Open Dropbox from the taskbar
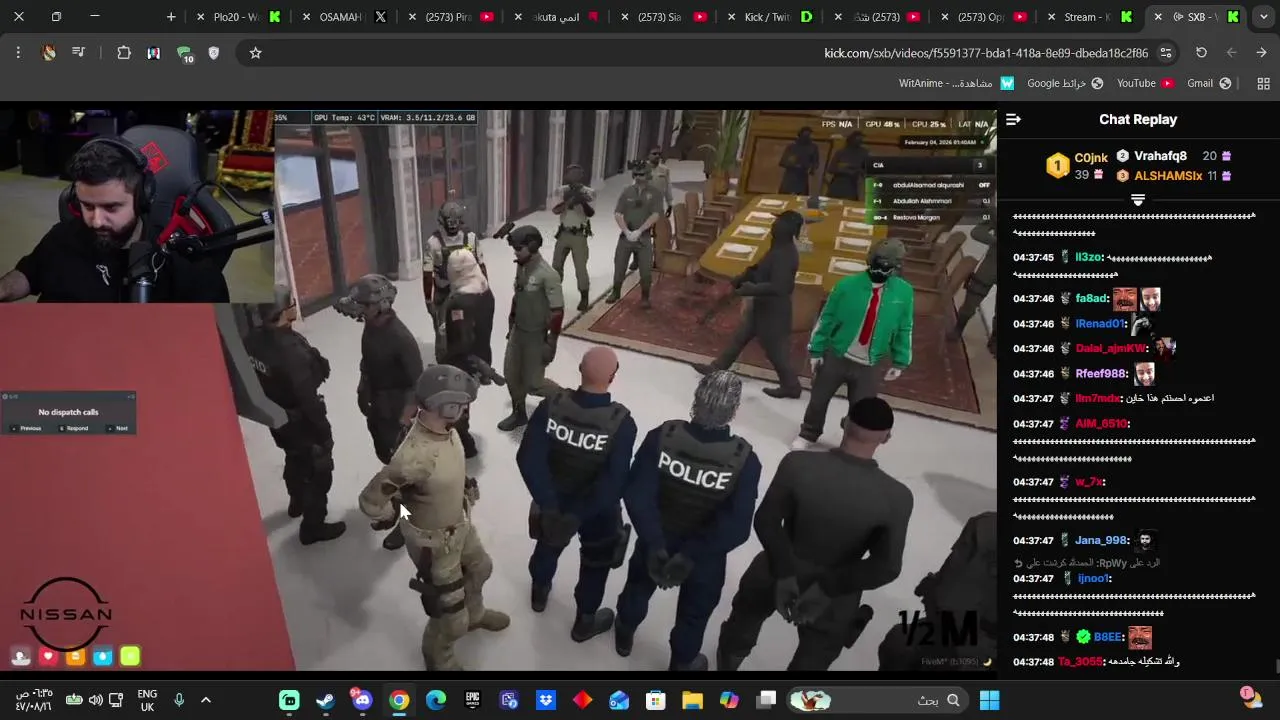The height and width of the screenshot is (720, 1280). (x=546, y=700)
